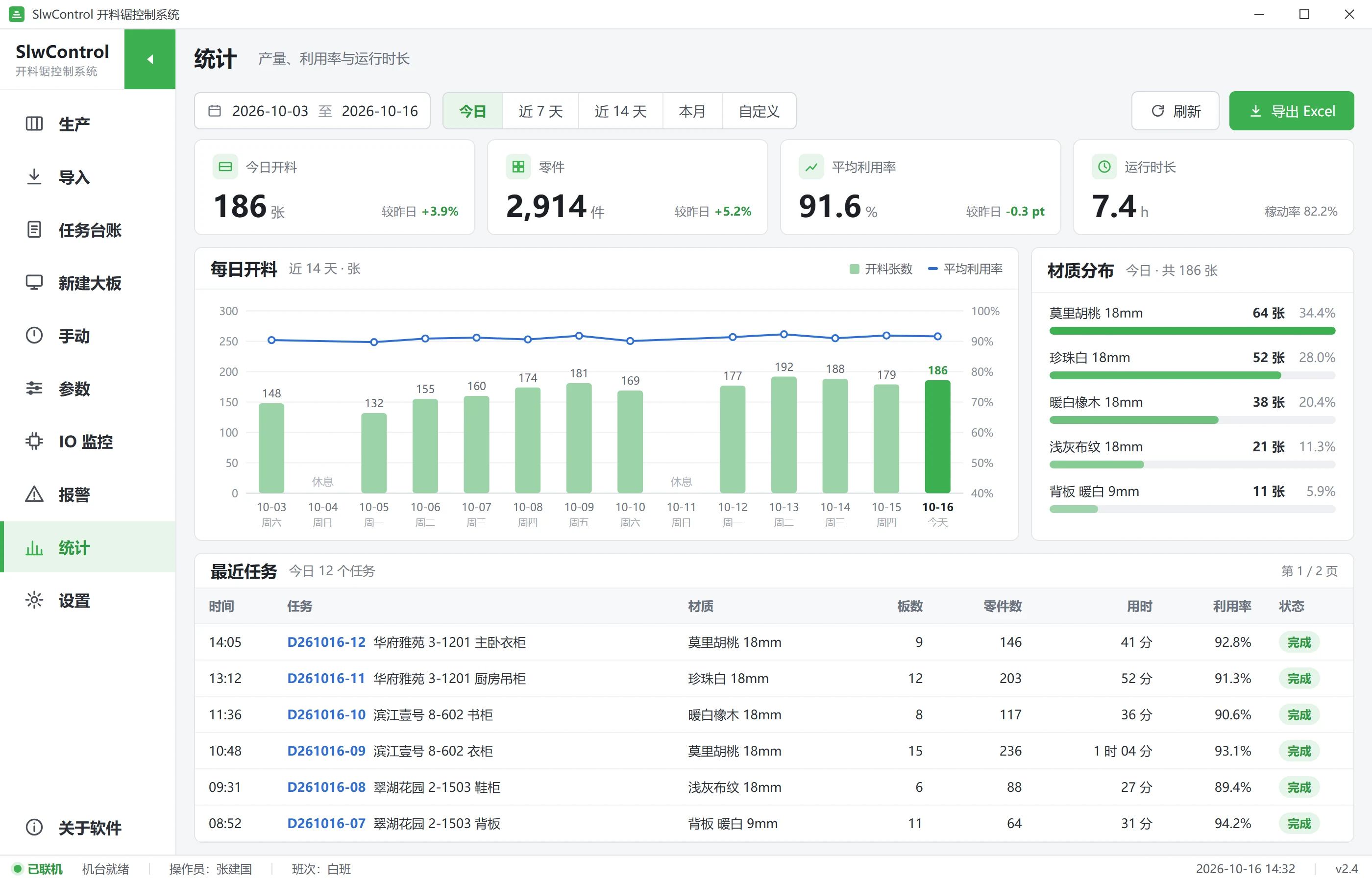Viewport: 1372px width, 882px height.
Task: Edit end date 2026-10-16 field
Action: click(x=380, y=111)
